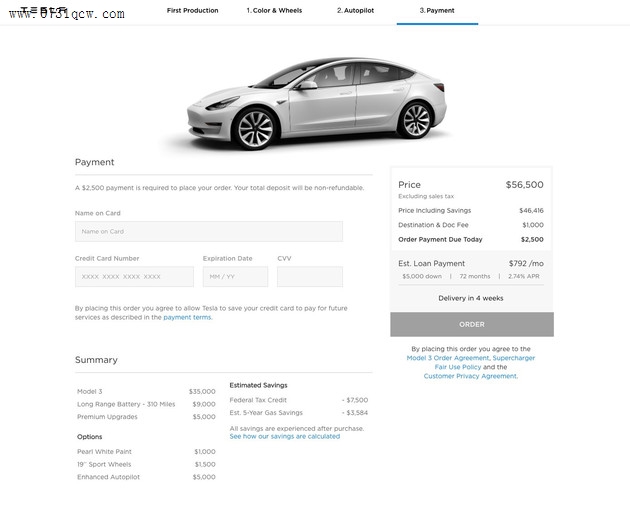Viewport: 630px width, 505px height.
Task: Open the First Production step
Action: (192, 10)
